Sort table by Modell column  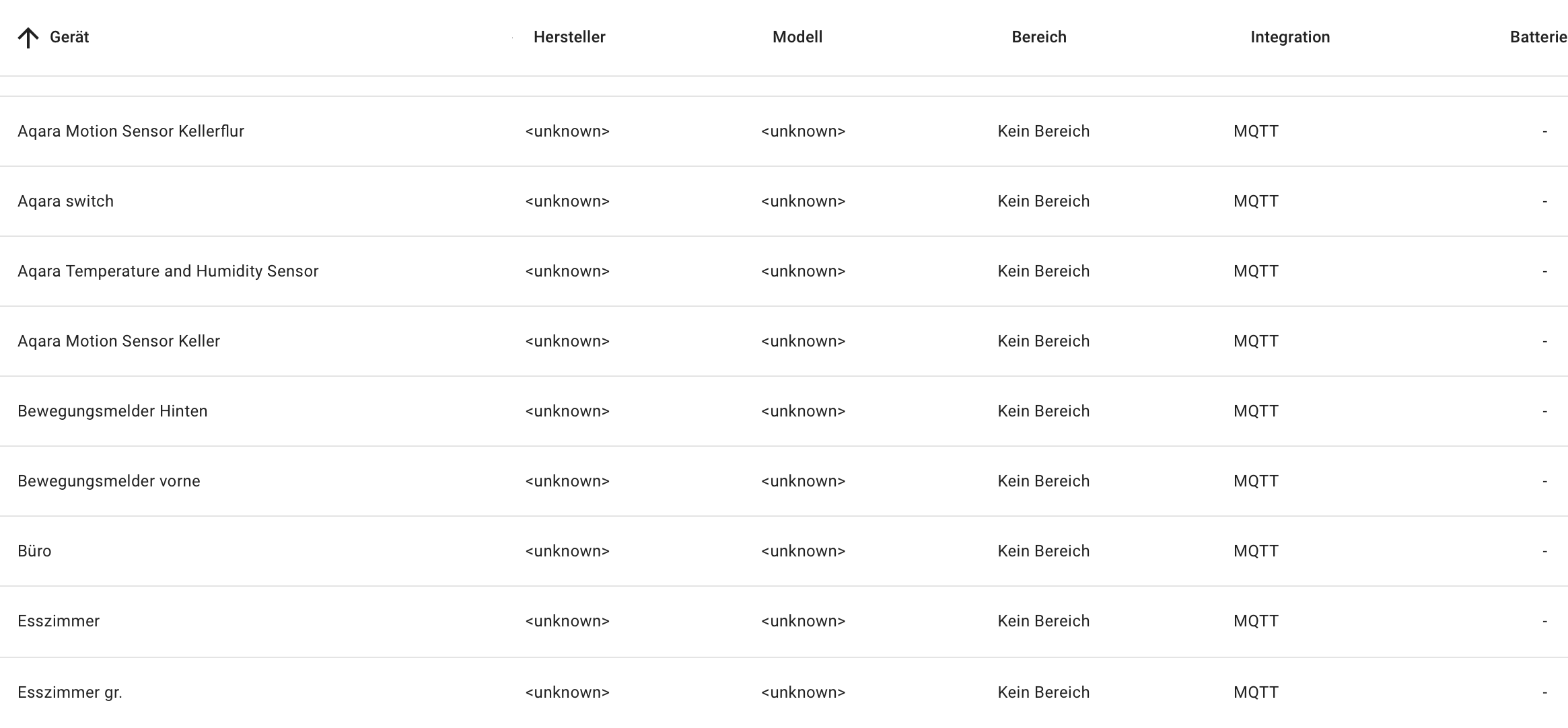point(797,37)
